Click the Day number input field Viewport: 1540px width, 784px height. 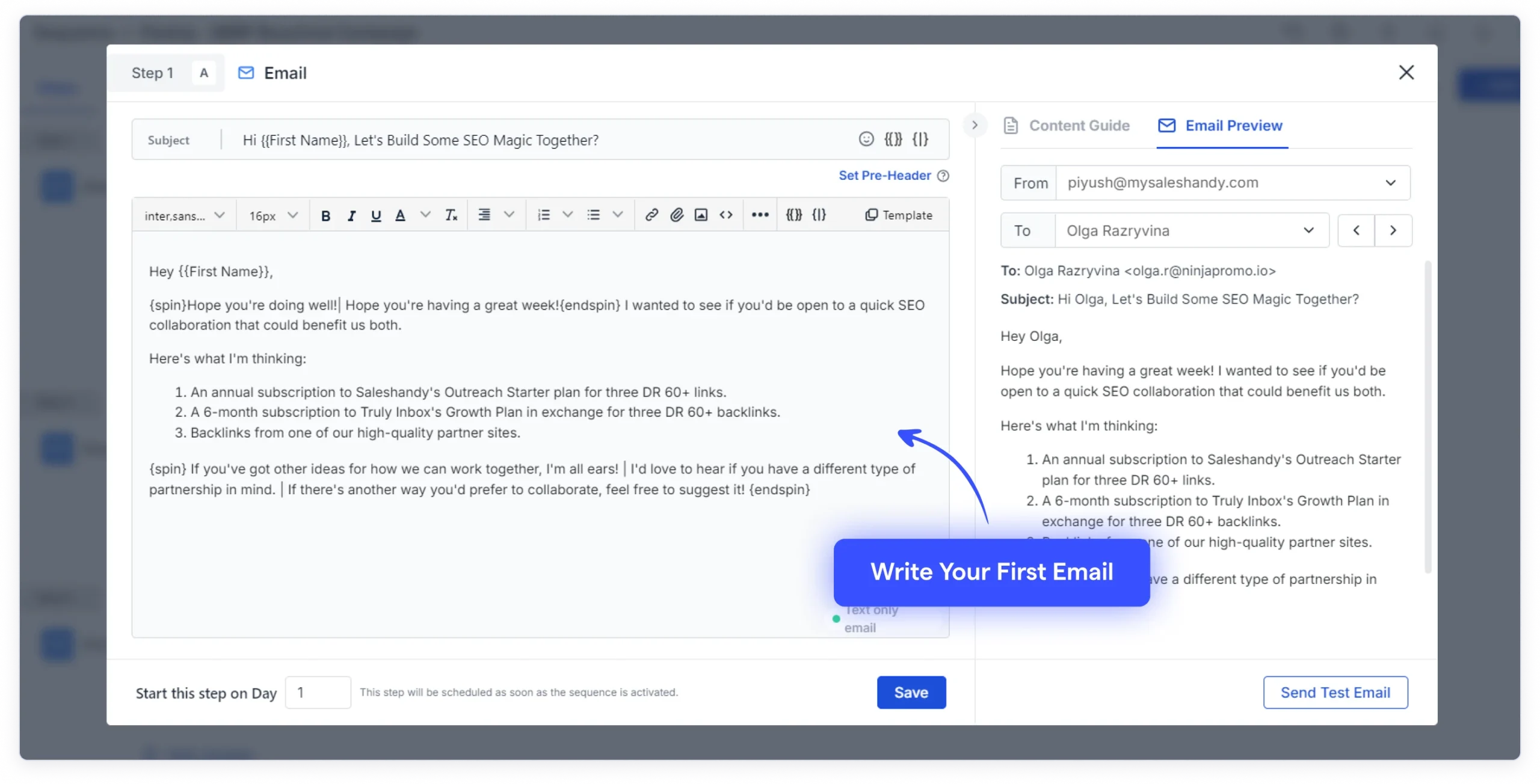(x=318, y=693)
